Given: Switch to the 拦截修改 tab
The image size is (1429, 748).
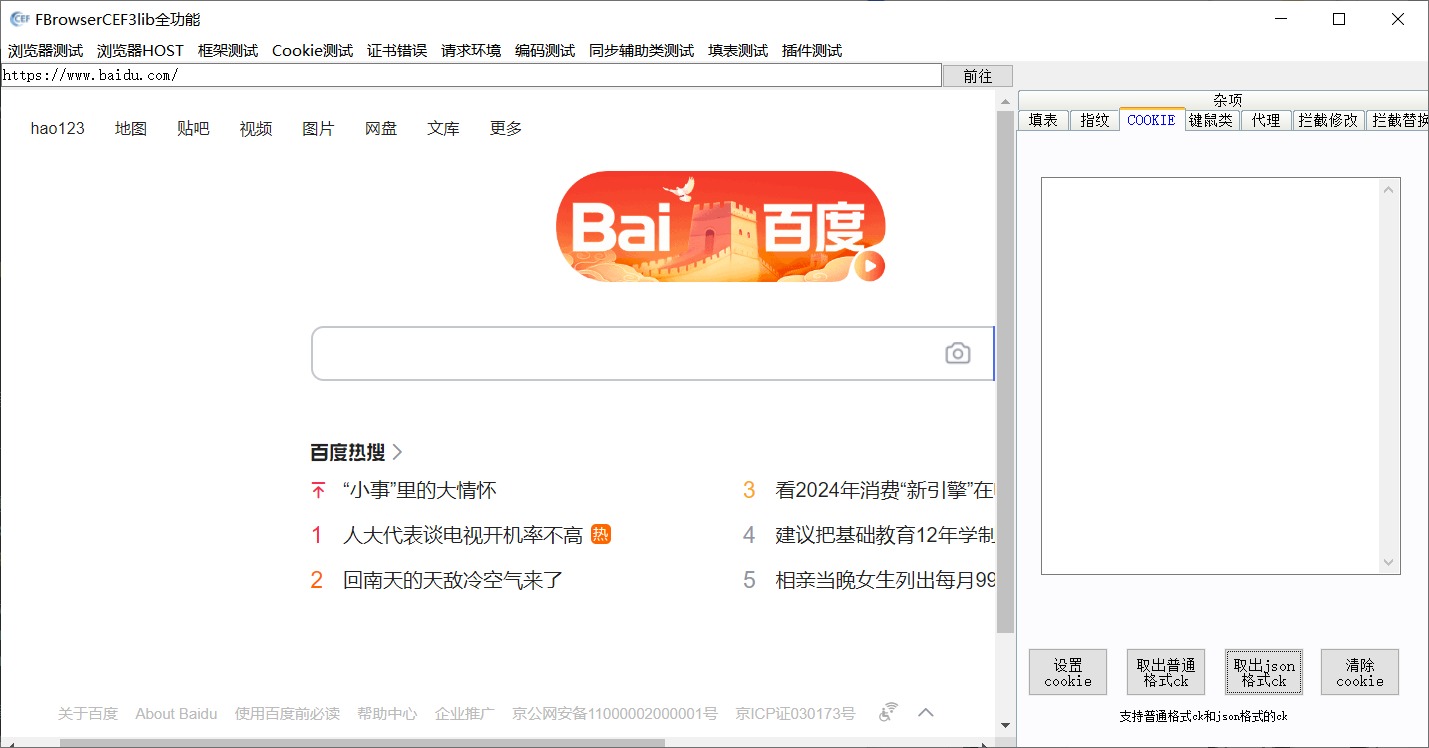Looking at the screenshot, I should (x=1328, y=120).
